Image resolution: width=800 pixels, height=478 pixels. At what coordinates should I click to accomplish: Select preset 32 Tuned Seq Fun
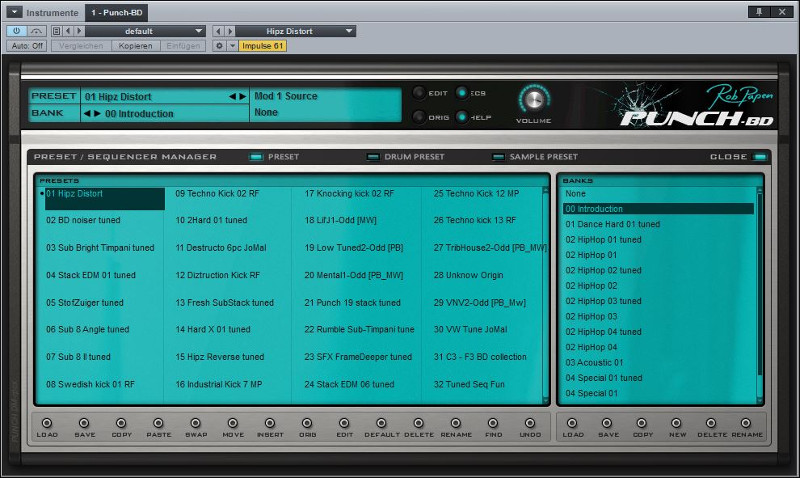pos(469,384)
